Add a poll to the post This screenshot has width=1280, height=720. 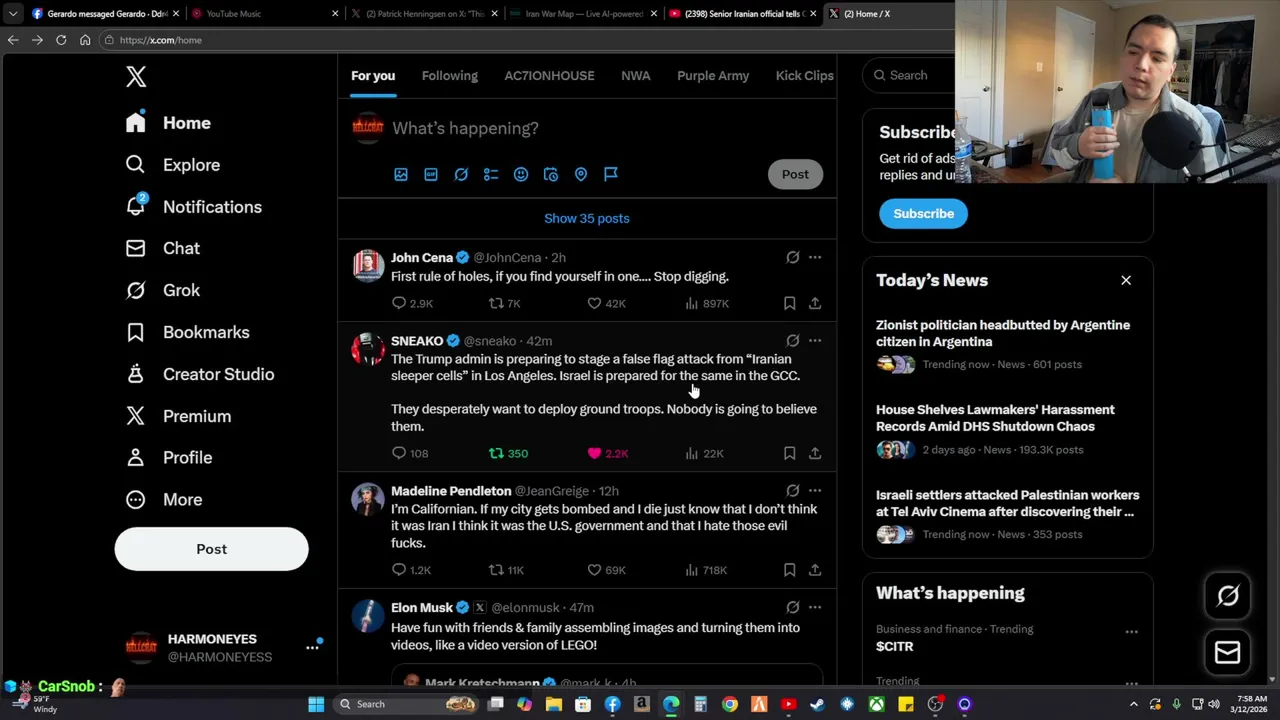click(491, 174)
